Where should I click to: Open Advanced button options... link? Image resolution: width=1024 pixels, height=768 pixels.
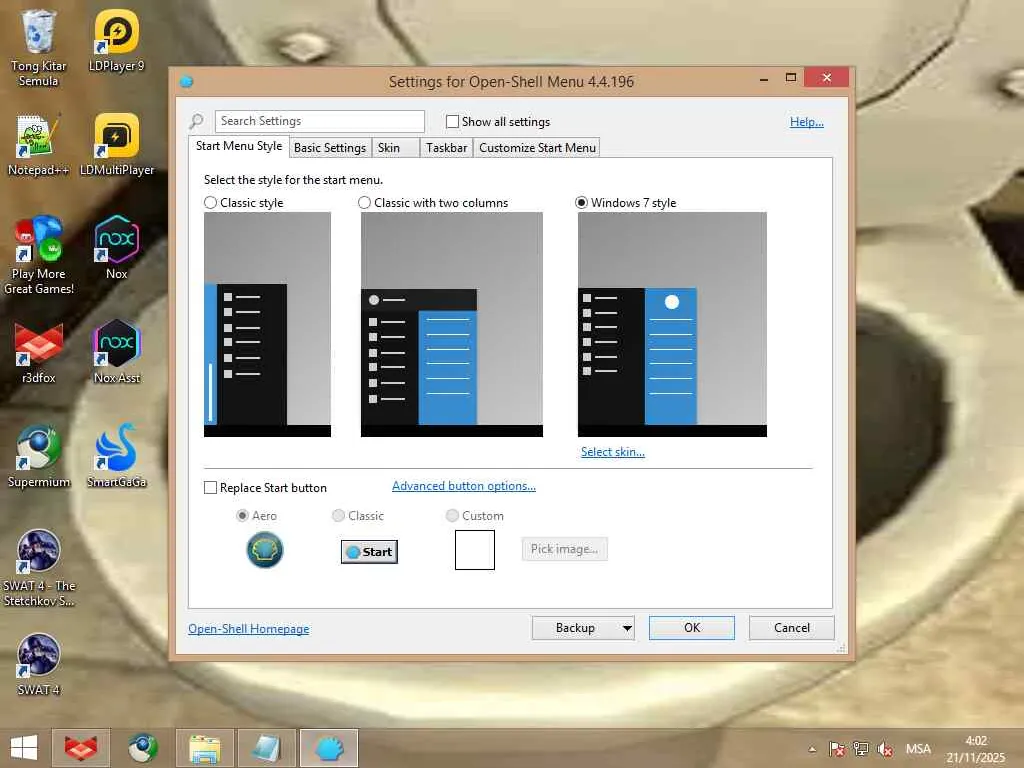click(x=464, y=486)
